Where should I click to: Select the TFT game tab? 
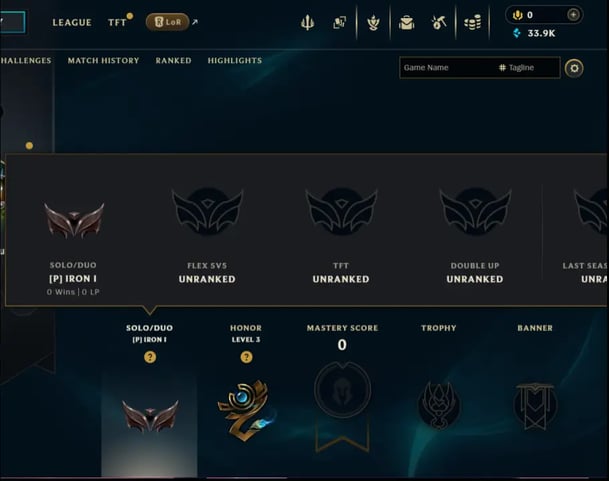click(x=117, y=23)
